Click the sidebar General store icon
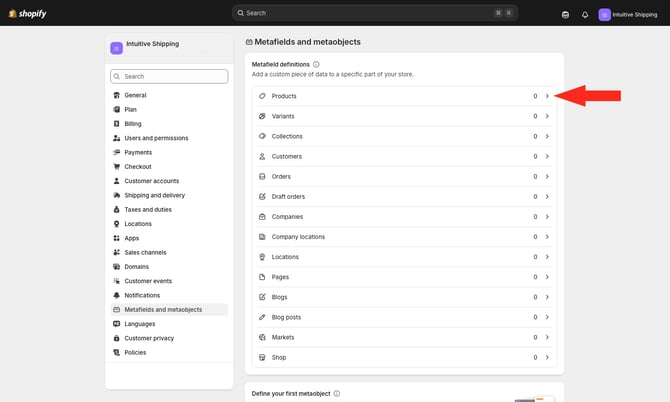This screenshot has width=670, height=402. pos(116,95)
